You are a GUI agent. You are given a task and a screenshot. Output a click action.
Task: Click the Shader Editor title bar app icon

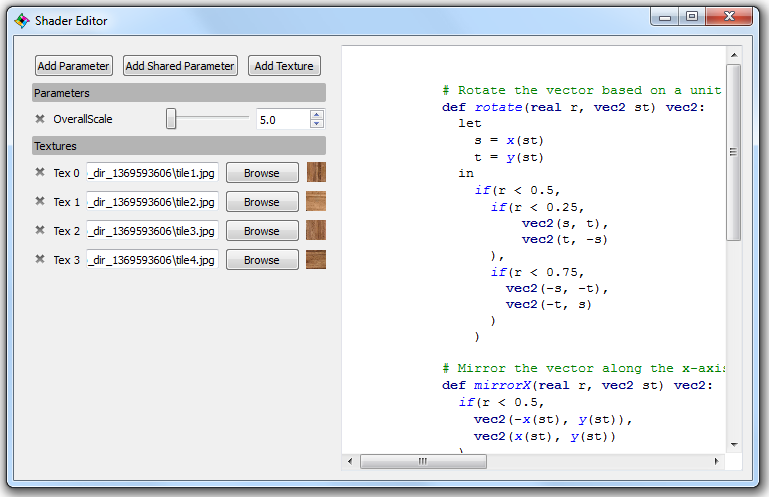(x=22, y=20)
